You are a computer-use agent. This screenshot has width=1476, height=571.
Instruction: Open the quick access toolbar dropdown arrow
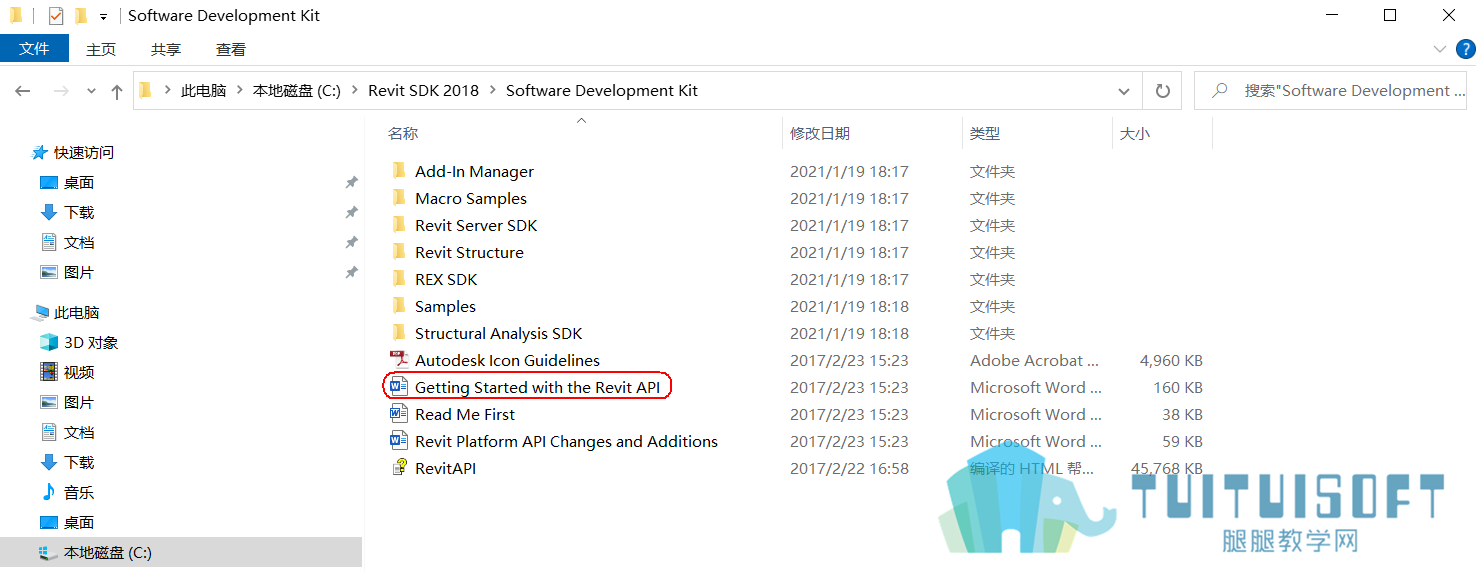click(103, 17)
